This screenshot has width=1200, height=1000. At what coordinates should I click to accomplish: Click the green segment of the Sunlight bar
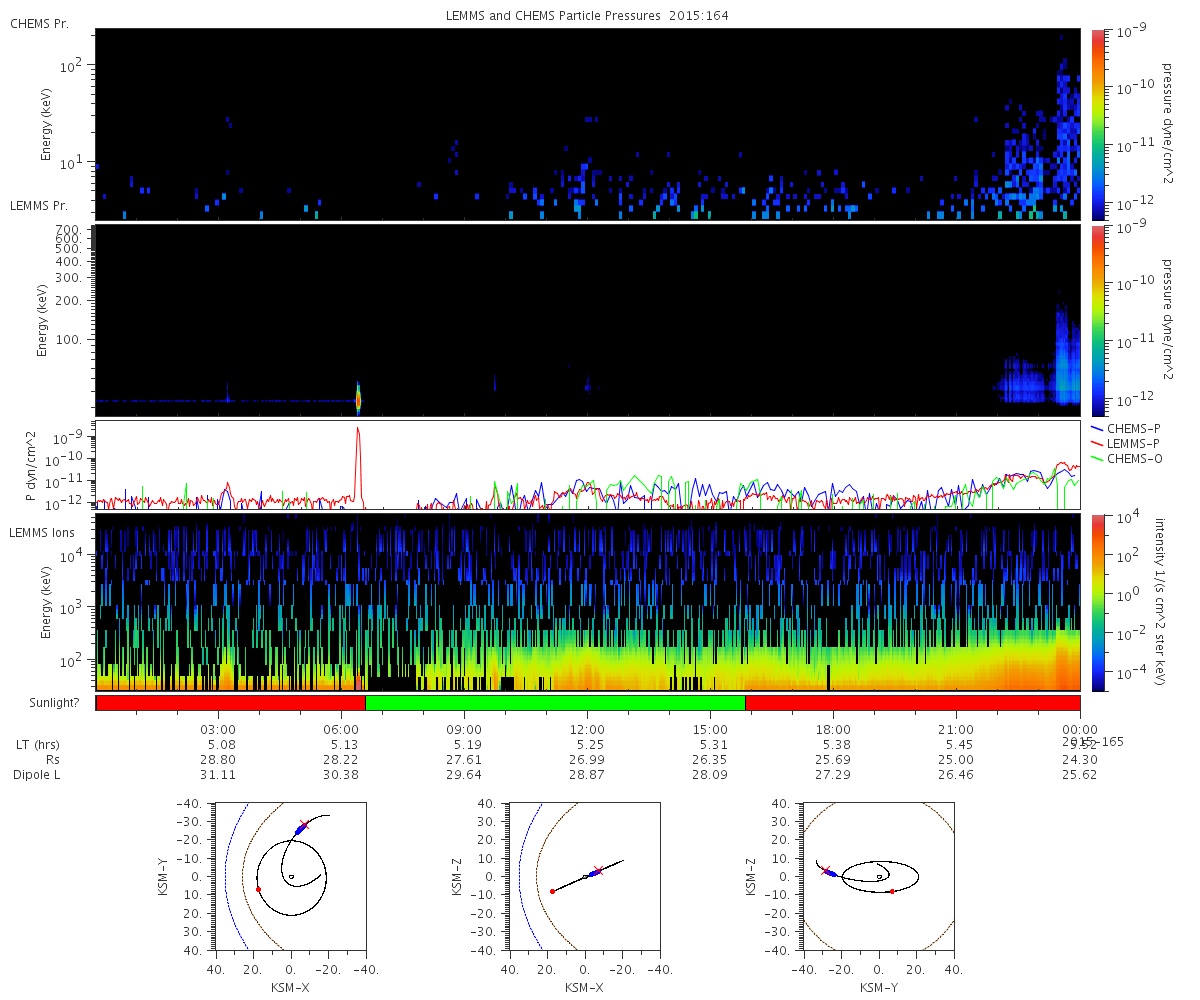(555, 703)
